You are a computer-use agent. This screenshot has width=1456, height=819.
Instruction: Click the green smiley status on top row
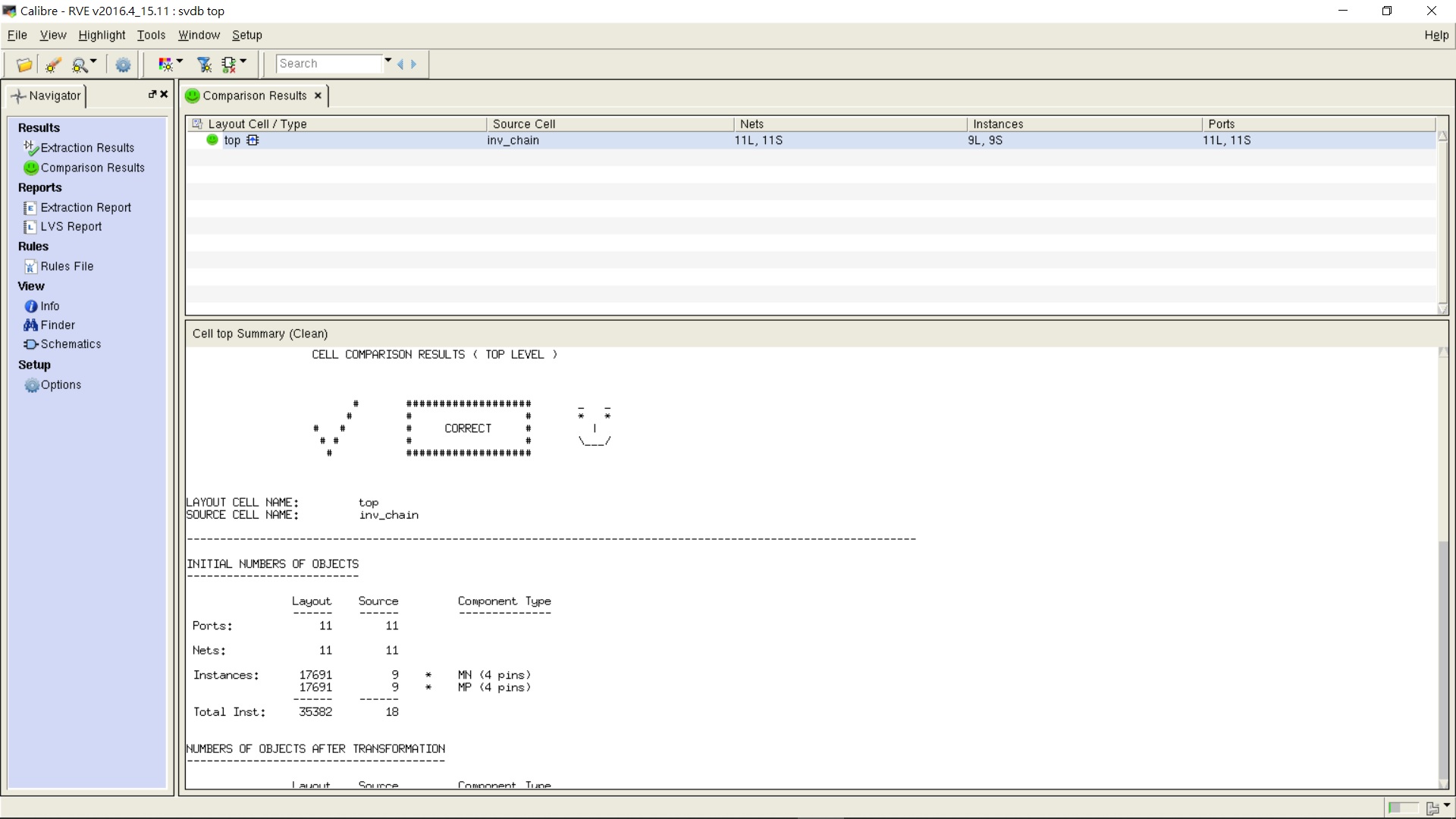[x=212, y=140]
